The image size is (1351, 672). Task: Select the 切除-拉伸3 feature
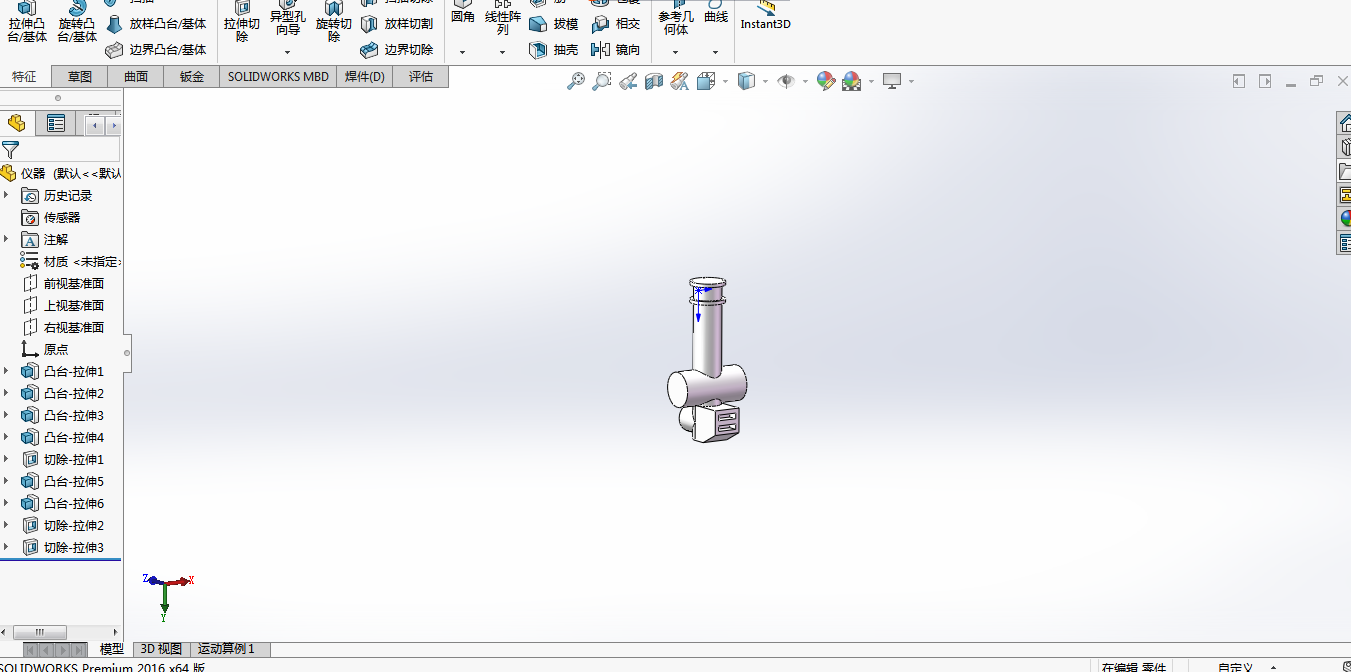pos(63,547)
